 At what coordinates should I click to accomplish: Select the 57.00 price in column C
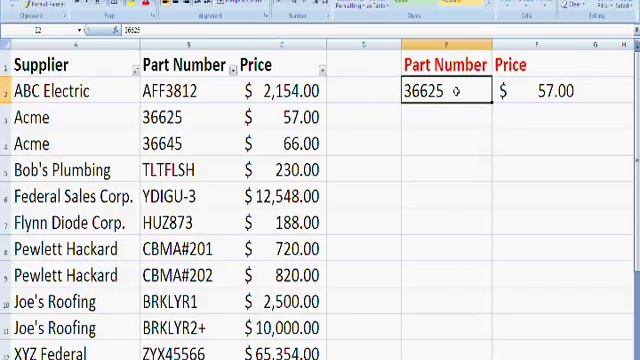[x=282, y=117]
